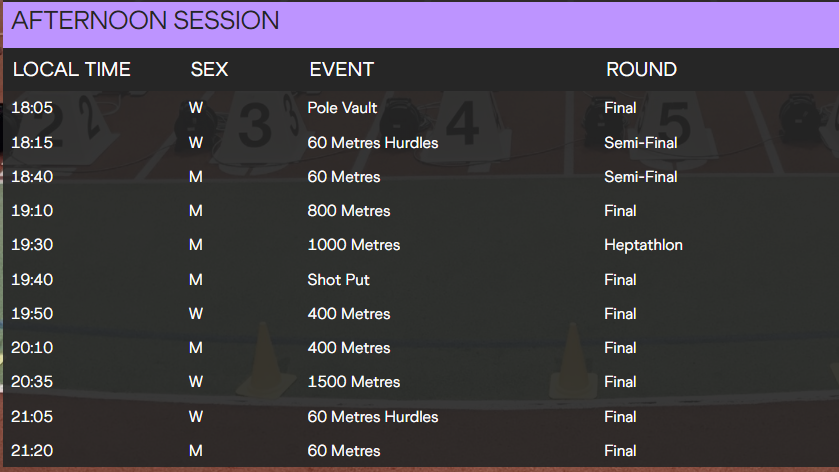Viewport: 839px width, 472px height.
Task: Open 60 Metres Hurdles event at 18:15
Action: click(x=372, y=143)
